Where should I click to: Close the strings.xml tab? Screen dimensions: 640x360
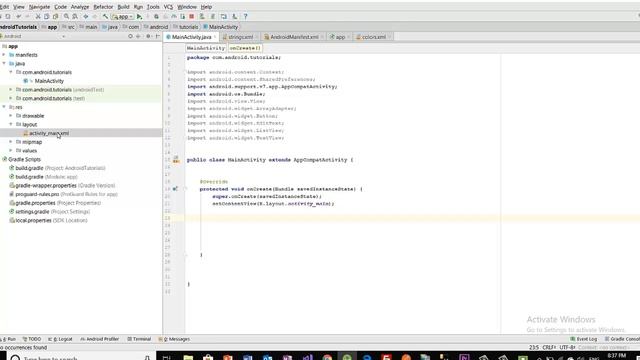[256, 37]
